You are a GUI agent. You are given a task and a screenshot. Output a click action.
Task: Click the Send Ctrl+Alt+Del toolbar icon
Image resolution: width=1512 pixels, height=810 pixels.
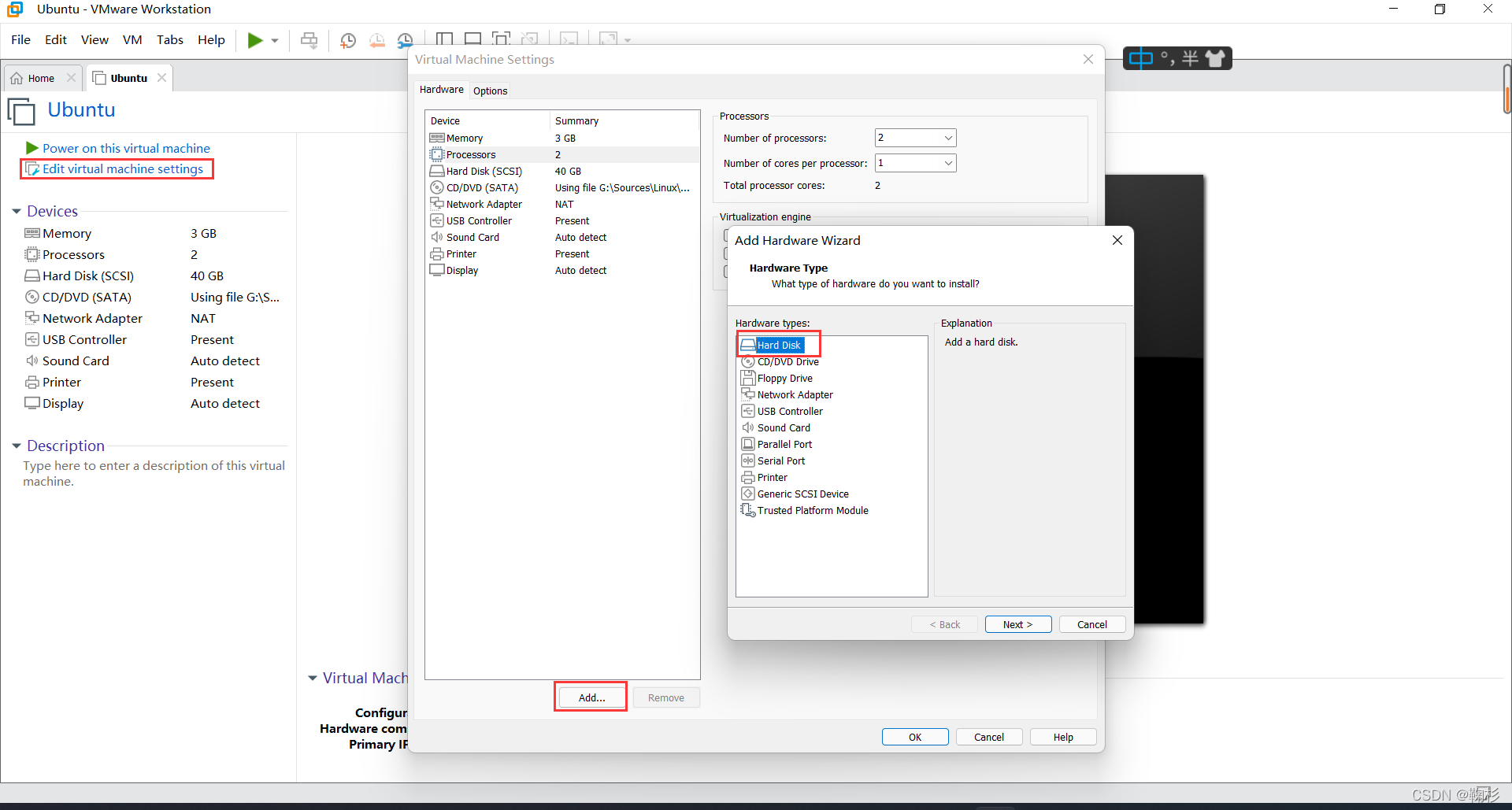309,40
